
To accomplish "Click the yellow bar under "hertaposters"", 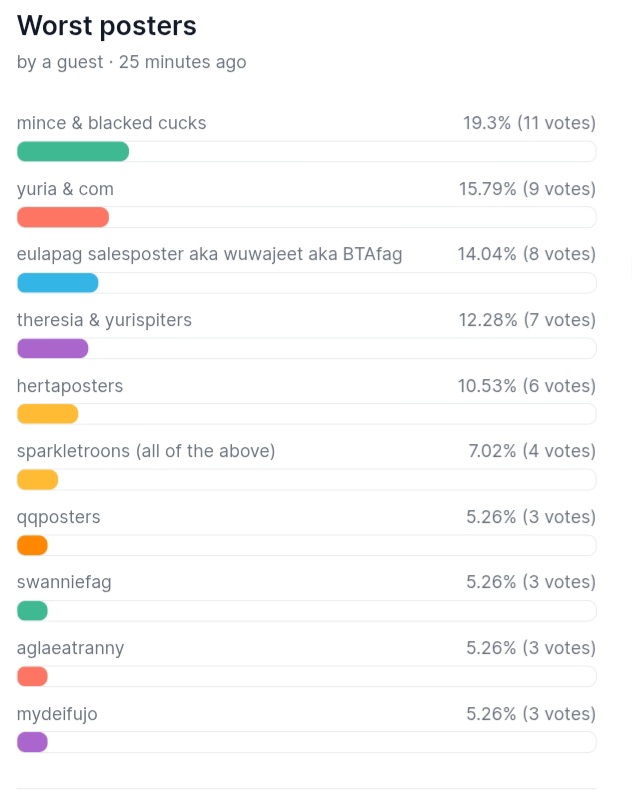I will (47, 414).
